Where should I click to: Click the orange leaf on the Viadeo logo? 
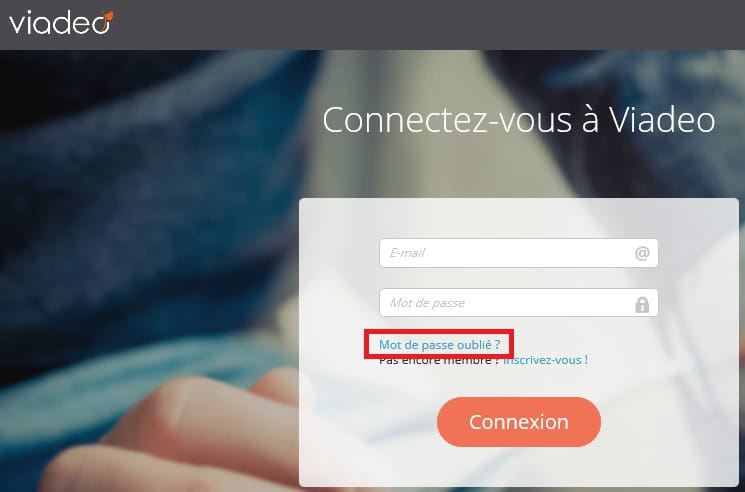(108, 17)
